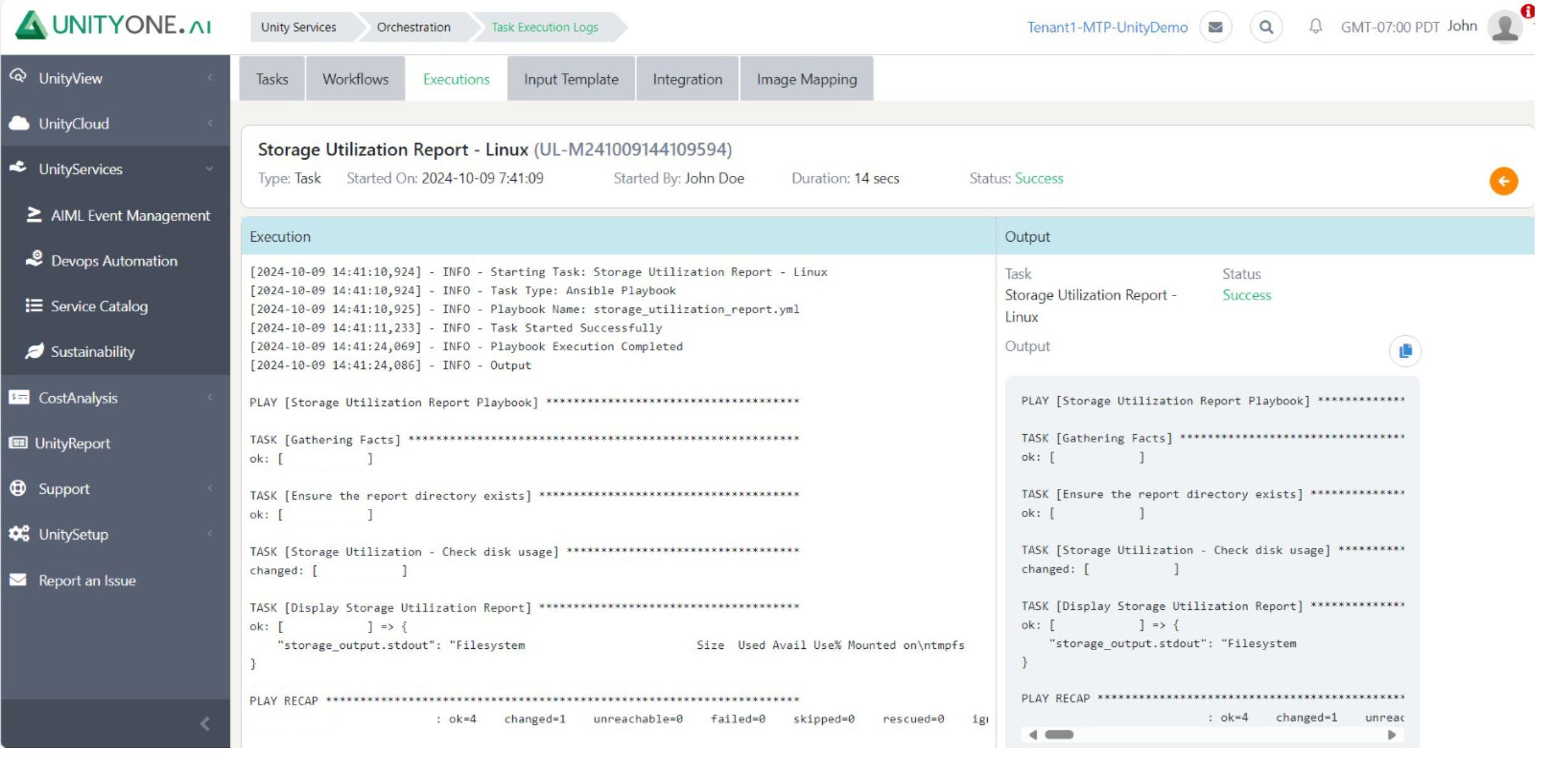Open Report an Issue menu item
Viewport: 1568px width, 770px height.
tap(87, 580)
